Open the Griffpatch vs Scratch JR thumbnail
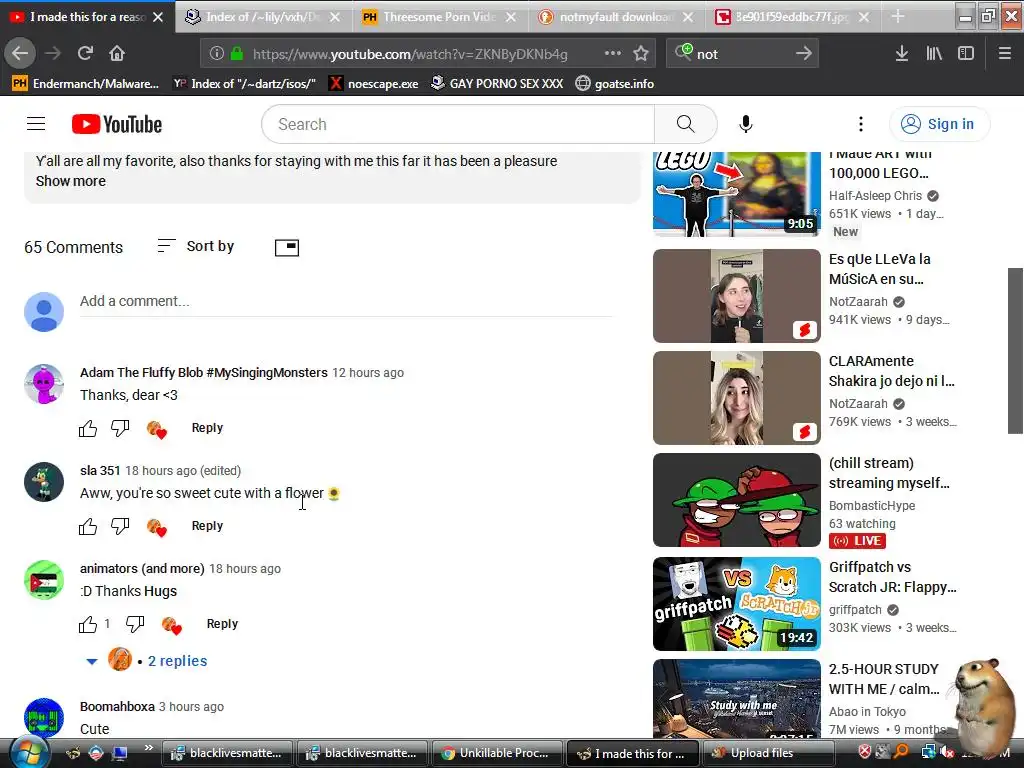The image size is (1024, 768). click(x=737, y=603)
